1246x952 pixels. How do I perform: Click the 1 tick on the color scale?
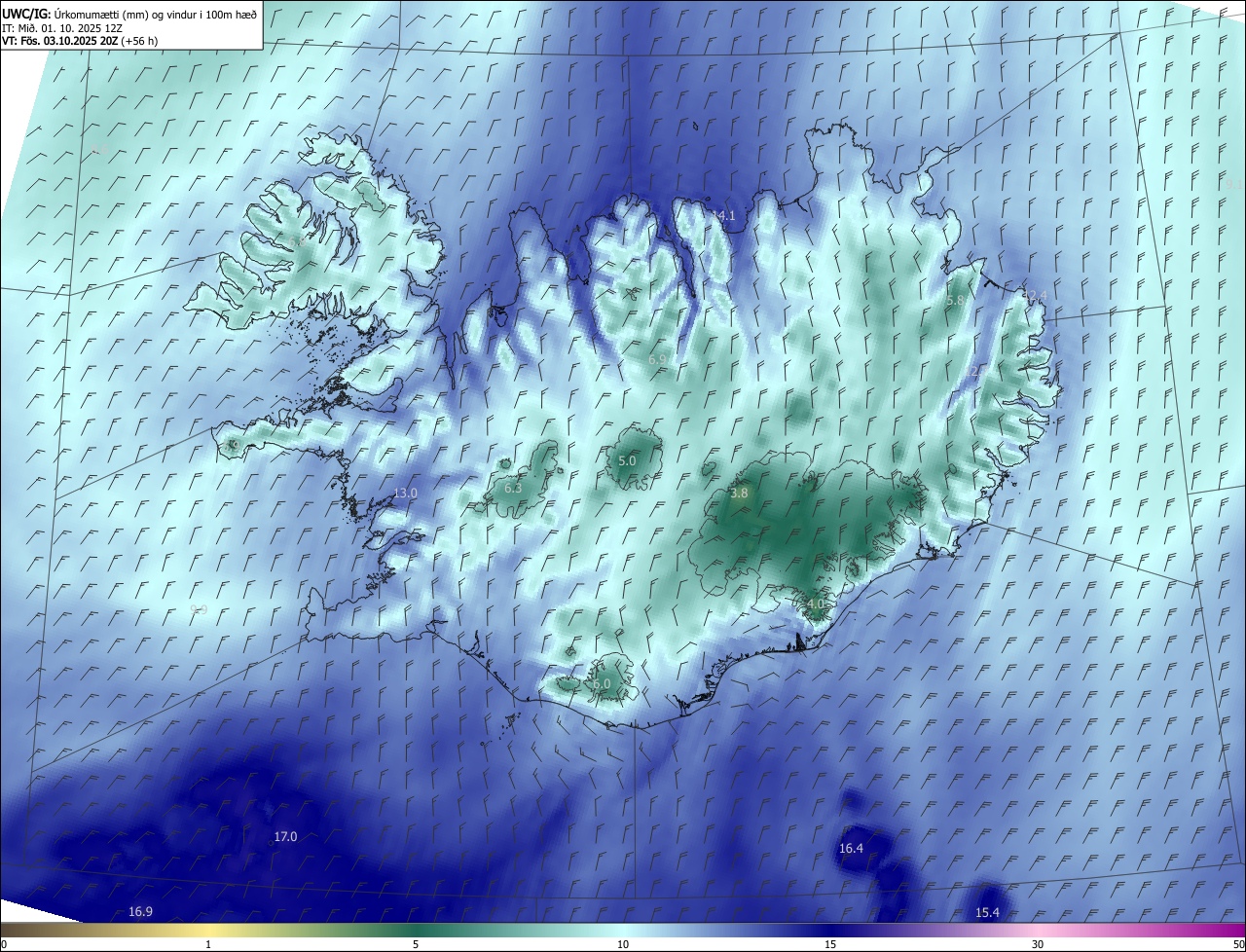coord(208,944)
